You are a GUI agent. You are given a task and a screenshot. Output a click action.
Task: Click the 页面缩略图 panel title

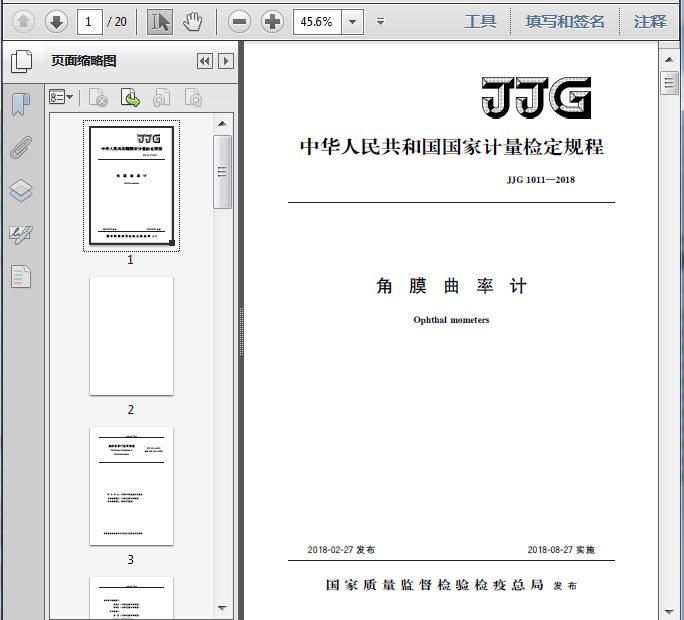(x=84, y=61)
